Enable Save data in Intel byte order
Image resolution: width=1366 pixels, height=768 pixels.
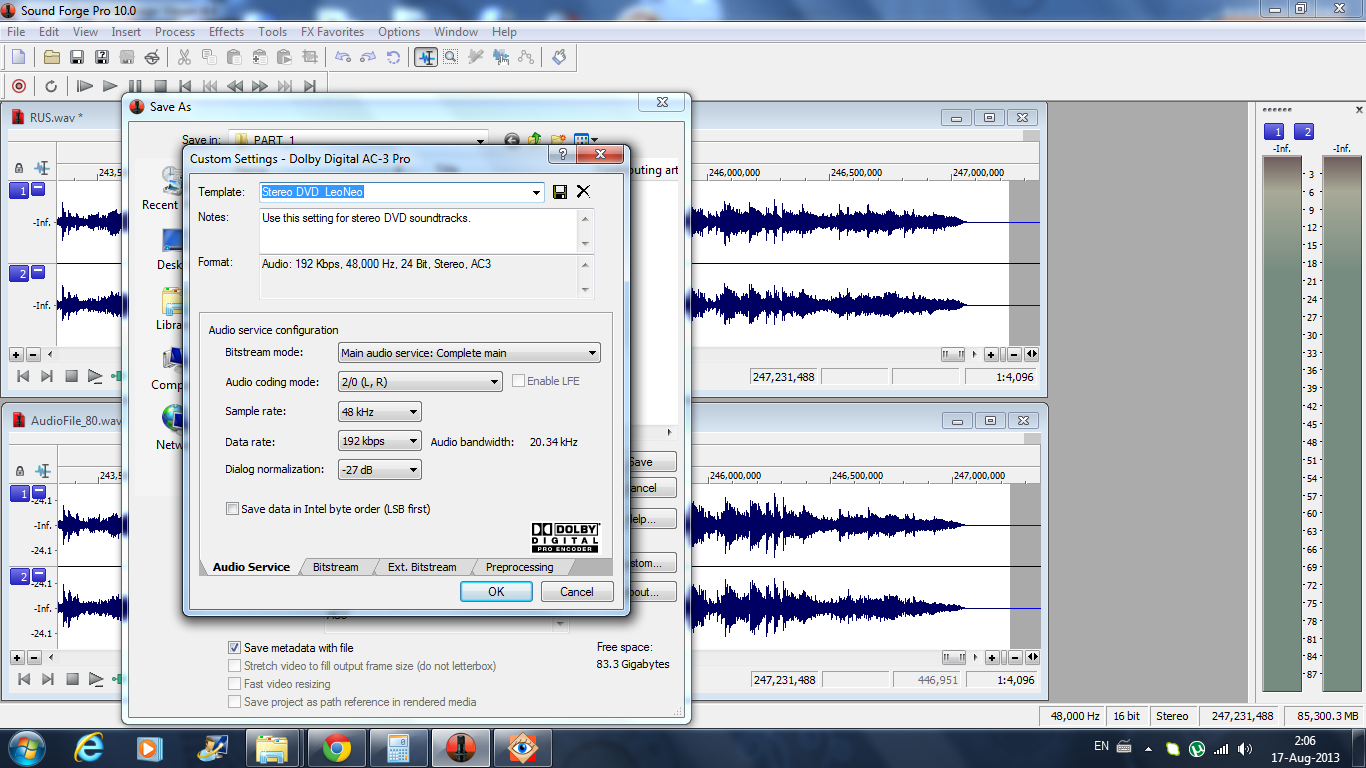(x=233, y=509)
